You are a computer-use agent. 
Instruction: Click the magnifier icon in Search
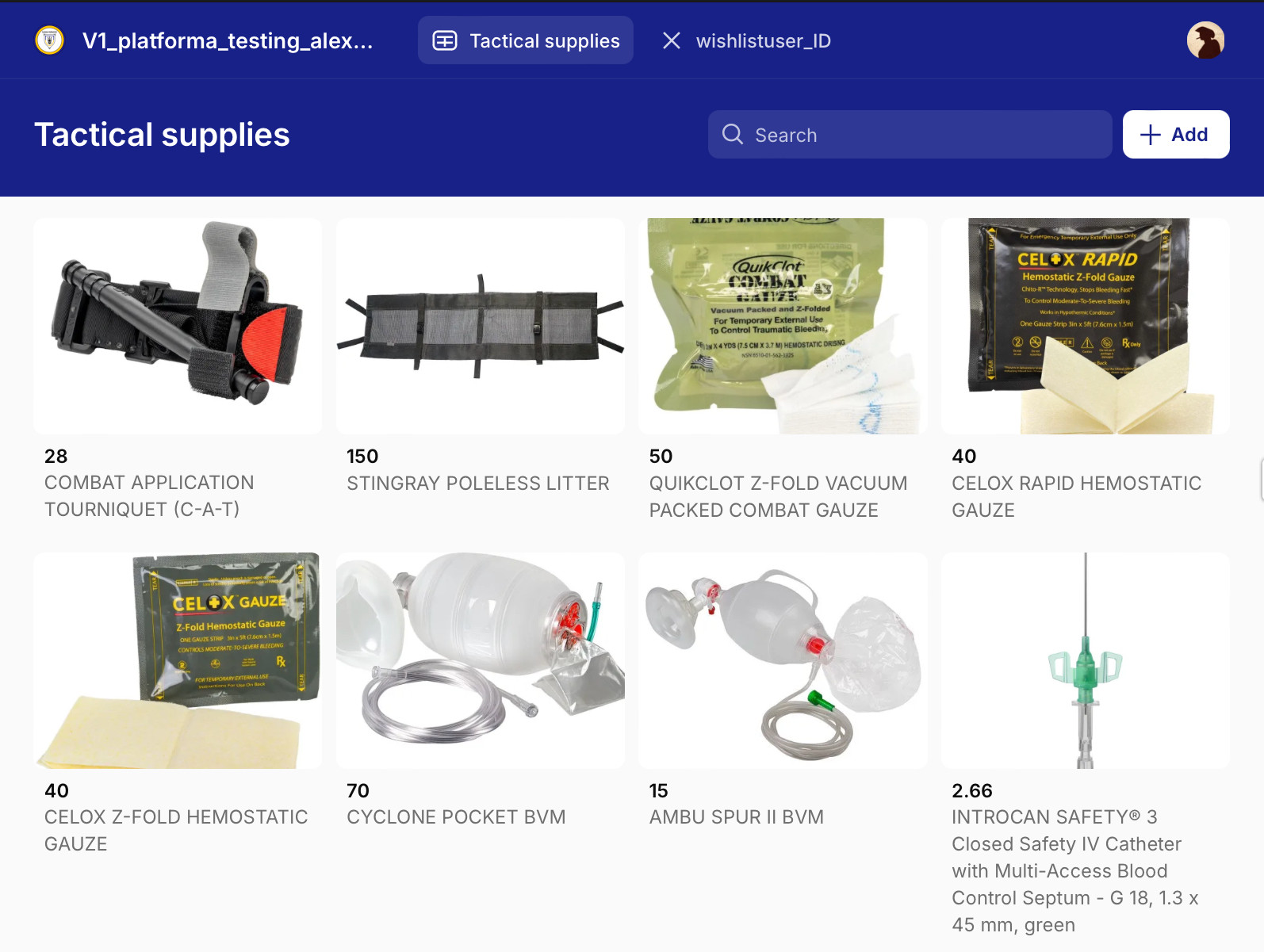pyautogui.click(x=733, y=135)
